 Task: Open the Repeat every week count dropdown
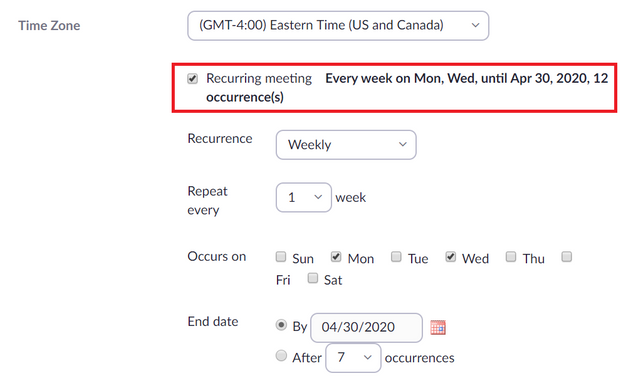tap(303, 197)
